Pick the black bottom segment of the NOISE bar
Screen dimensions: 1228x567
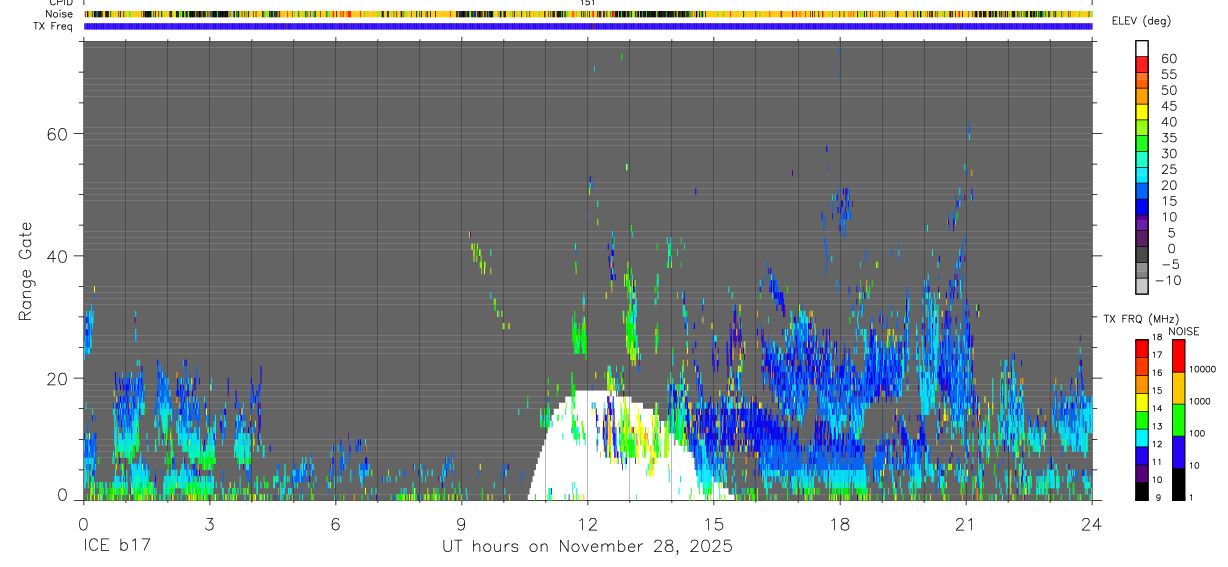[1178, 484]
